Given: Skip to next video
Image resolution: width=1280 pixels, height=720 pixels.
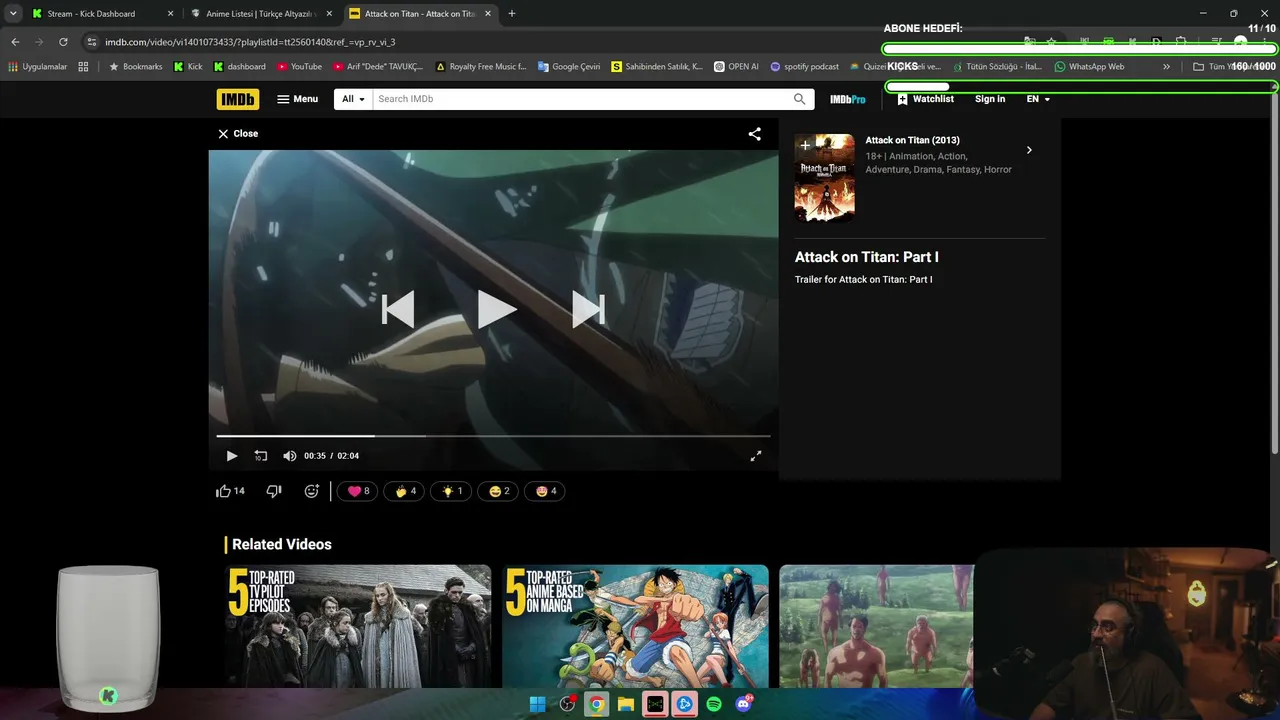Looking at the screenshot, I should [x=588, y=309].
